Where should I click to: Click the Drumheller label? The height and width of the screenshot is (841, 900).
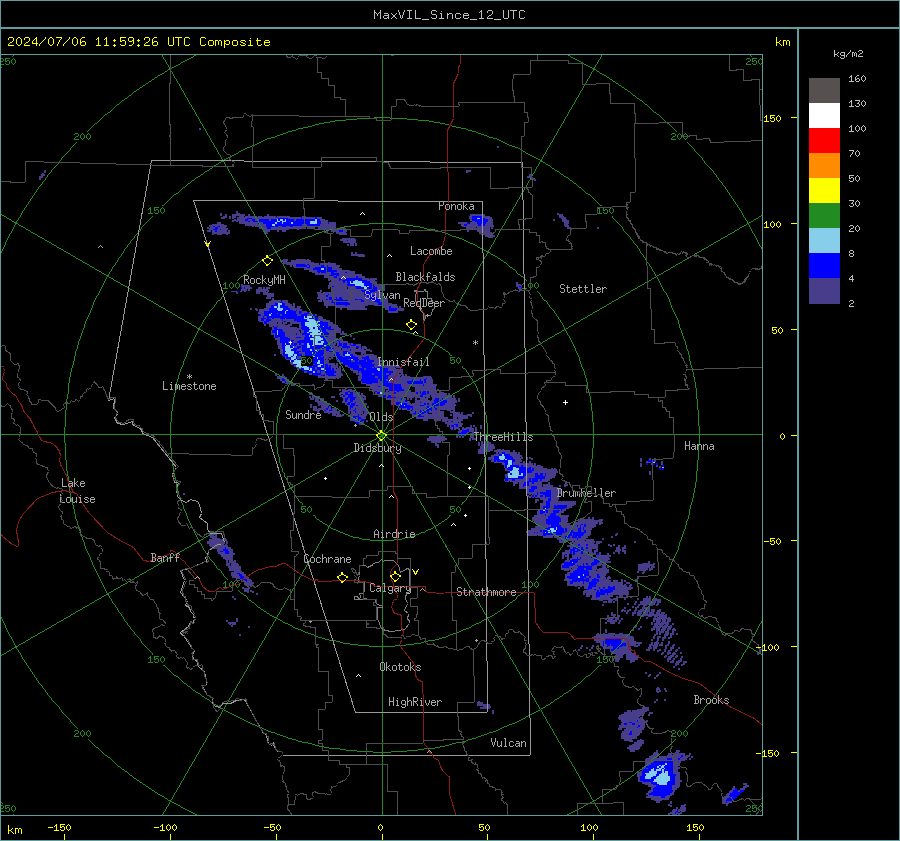coord(586,493)
